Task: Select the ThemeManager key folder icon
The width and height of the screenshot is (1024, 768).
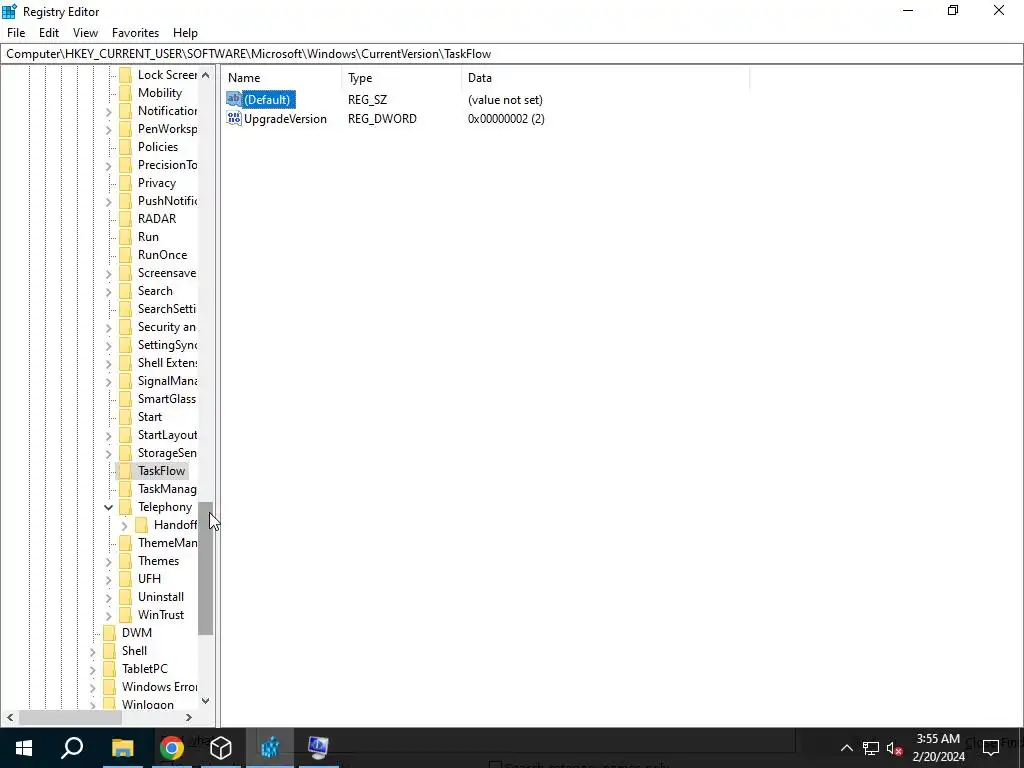Action: [125, 543]
